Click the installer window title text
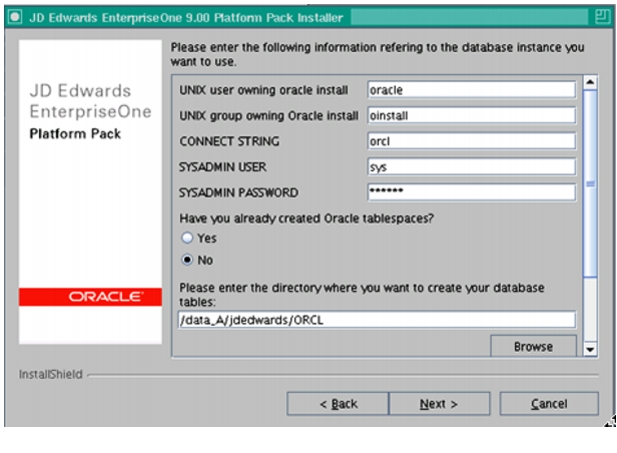The height and width of the screenshot is (453, 617). click(186, 17)
